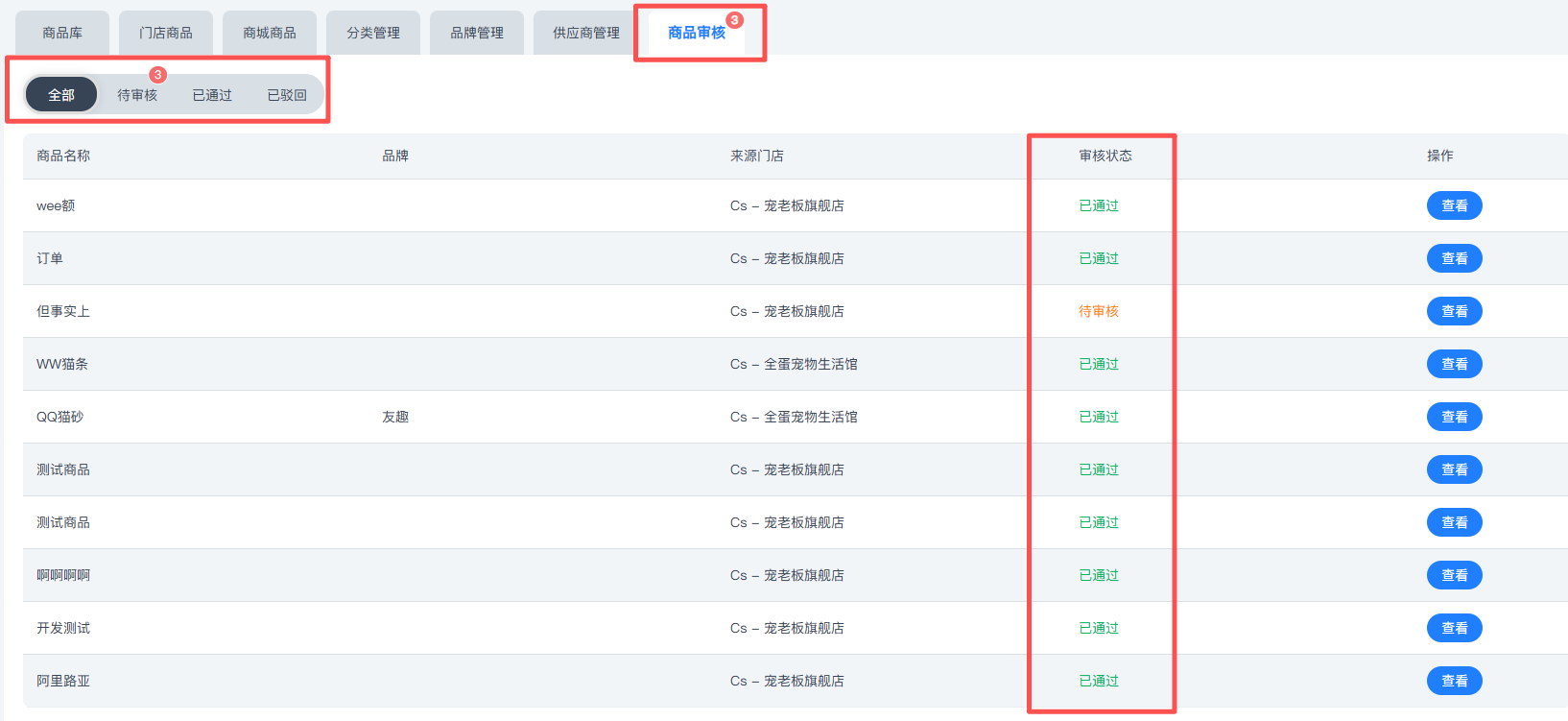Open the 商品库 tab
This screenshot has height=721, width=1568.
[62, 33]
